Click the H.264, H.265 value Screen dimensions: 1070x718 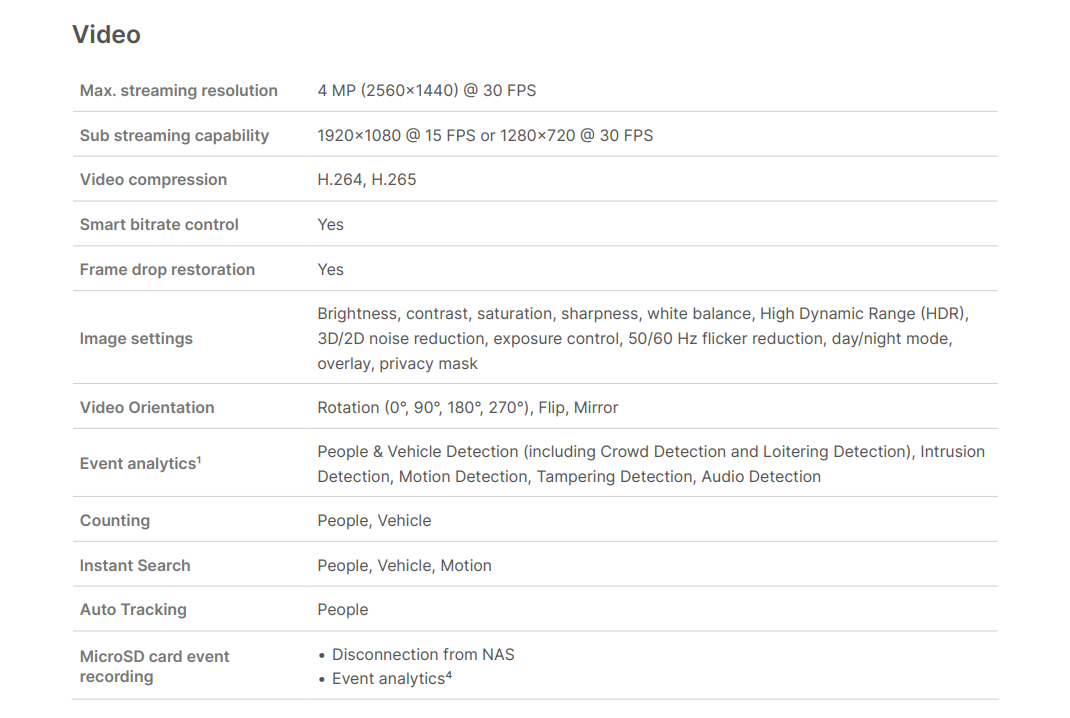[367, 180]
